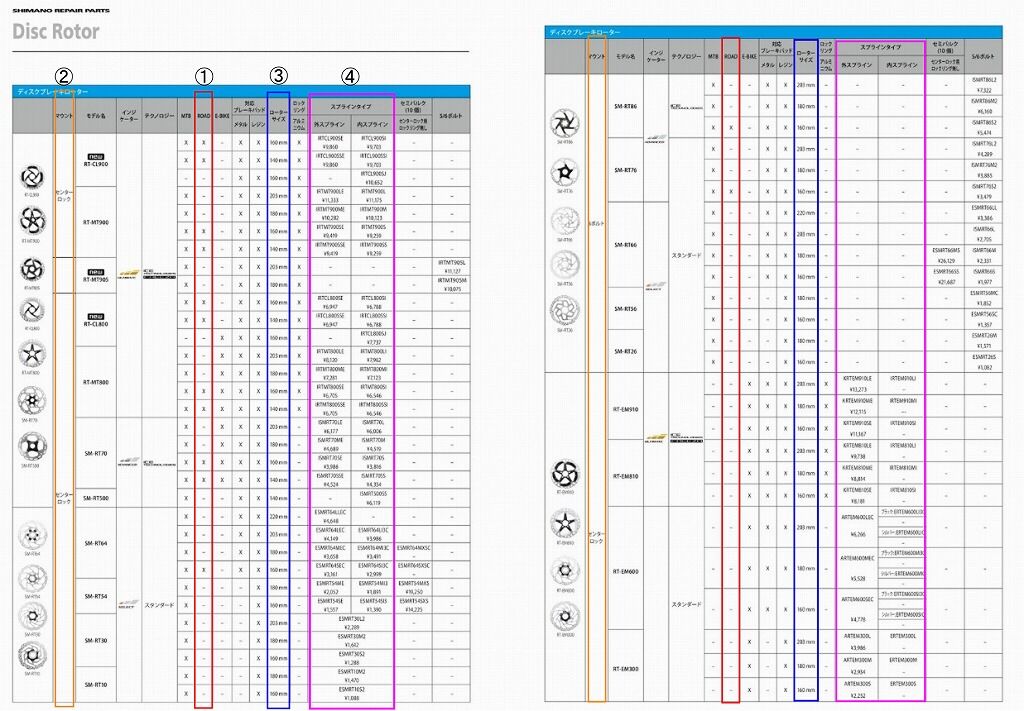Click model name "RT-MT900"
The height and width of the screenshot is (711, 1024).
tap(96, 222)
